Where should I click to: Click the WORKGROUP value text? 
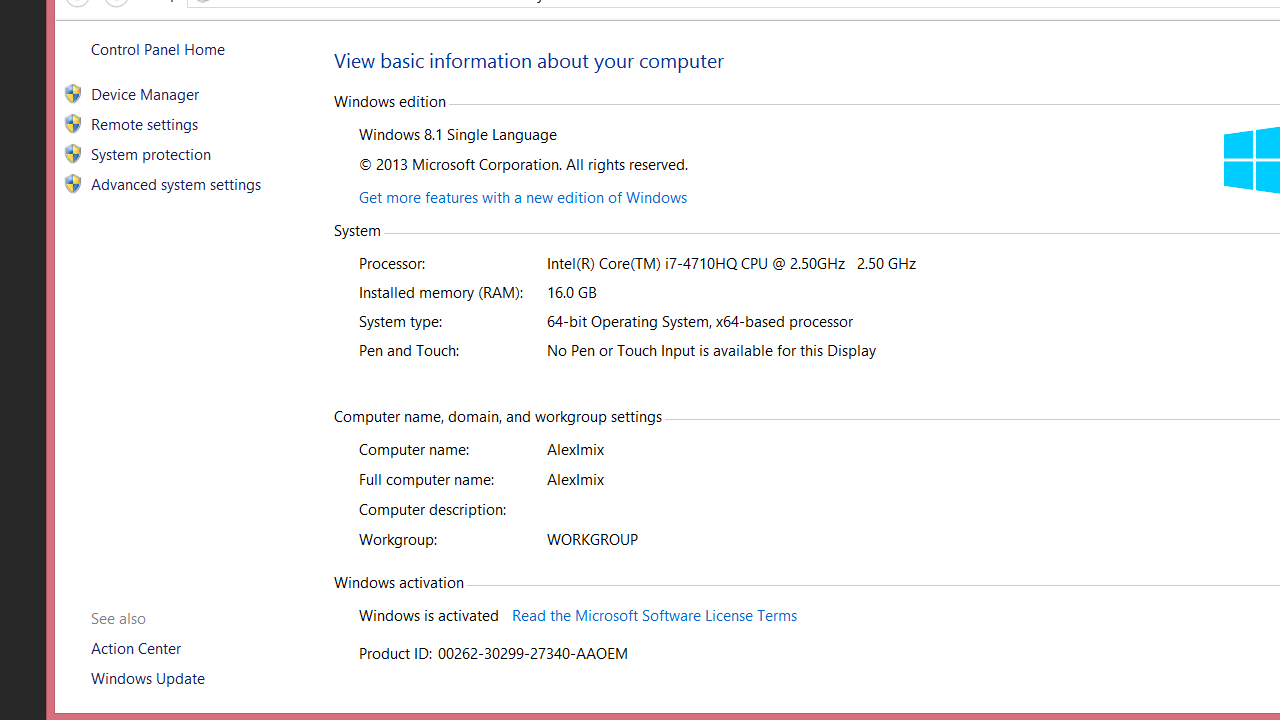tap(592, 540)
